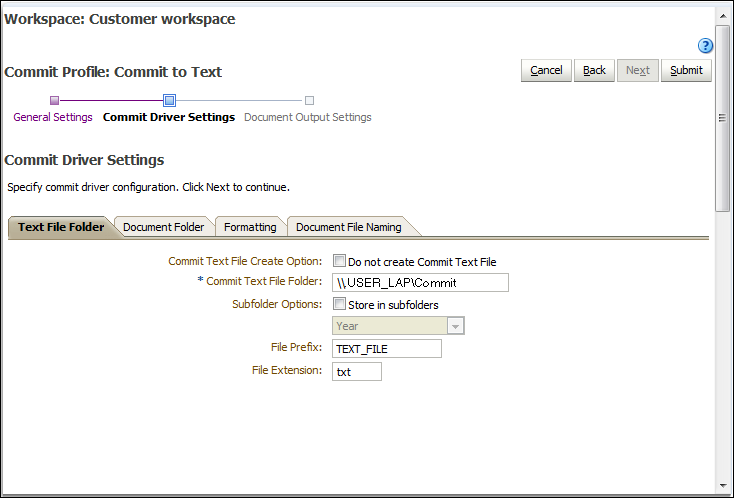Click the Commit Text File Create Option label
The height and width of the screenshot is (498, 734).
[x=245, y=261]
